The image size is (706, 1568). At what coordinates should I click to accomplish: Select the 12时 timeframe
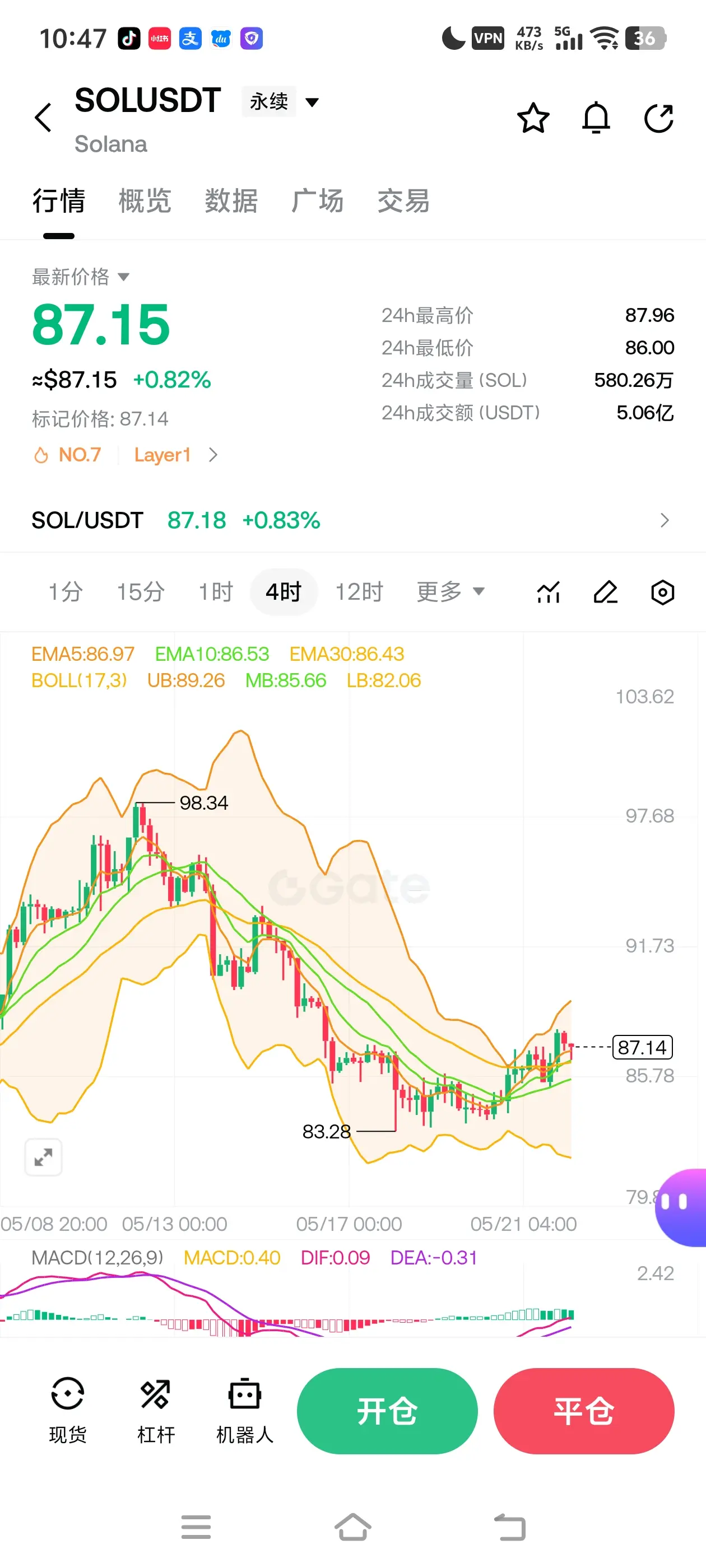pyautogui.click(x=359, y=592)
